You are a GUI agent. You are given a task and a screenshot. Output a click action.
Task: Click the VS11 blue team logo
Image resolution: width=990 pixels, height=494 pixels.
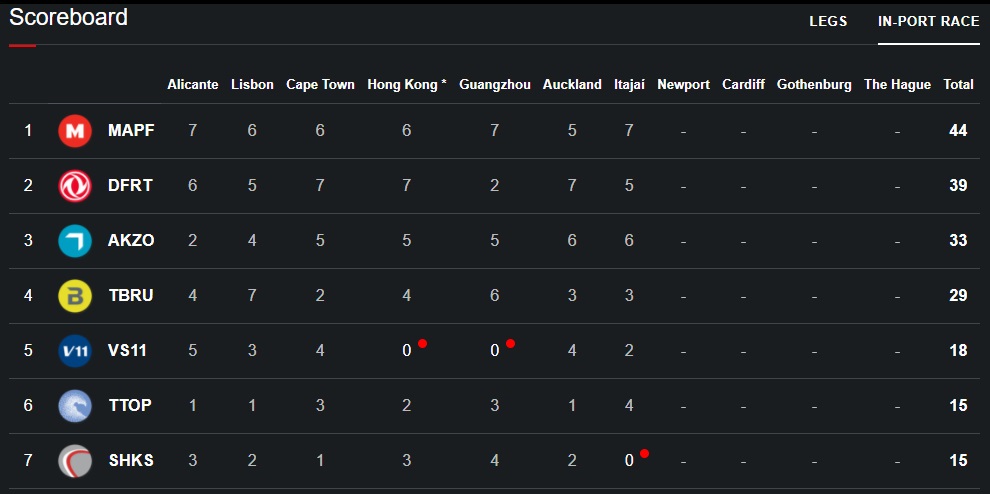click(x=75, y=351)
